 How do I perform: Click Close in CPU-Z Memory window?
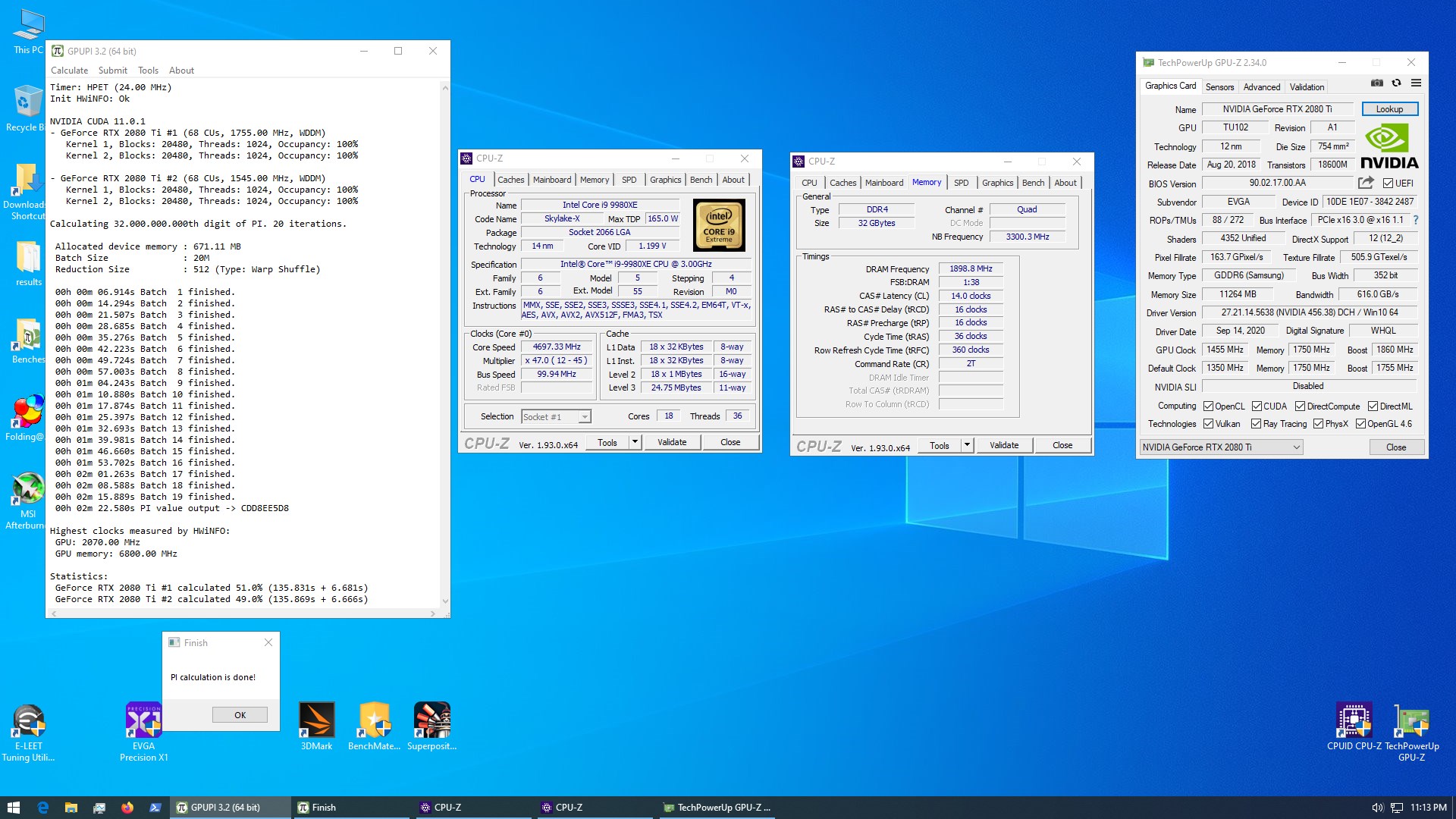1062,445
